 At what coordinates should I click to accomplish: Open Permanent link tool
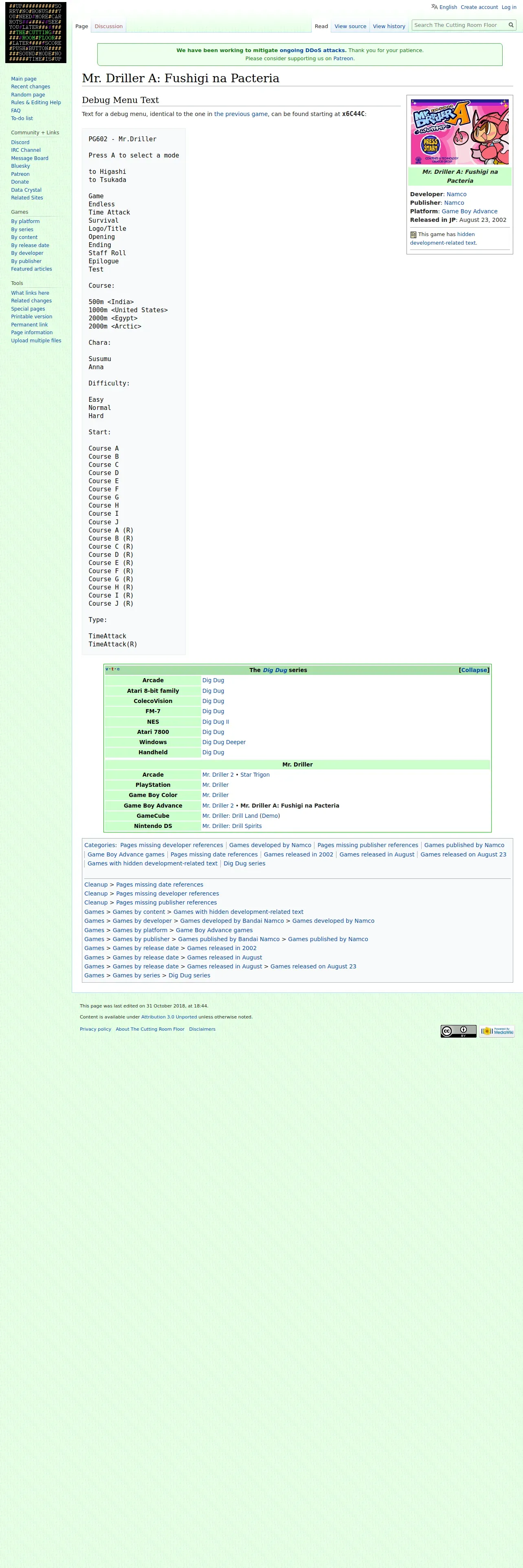(29, 325)
